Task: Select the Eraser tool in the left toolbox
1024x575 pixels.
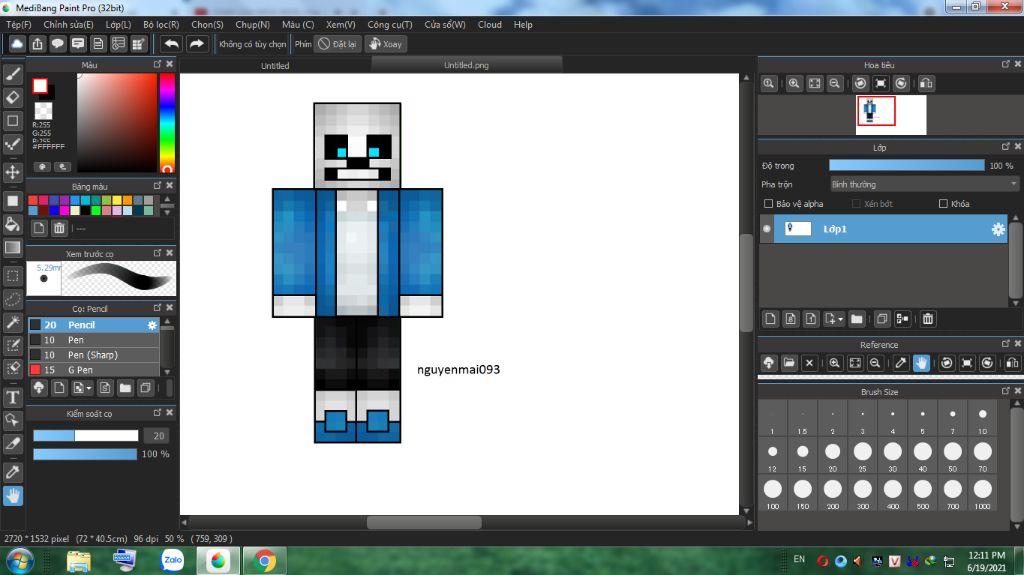Action: 12,97
